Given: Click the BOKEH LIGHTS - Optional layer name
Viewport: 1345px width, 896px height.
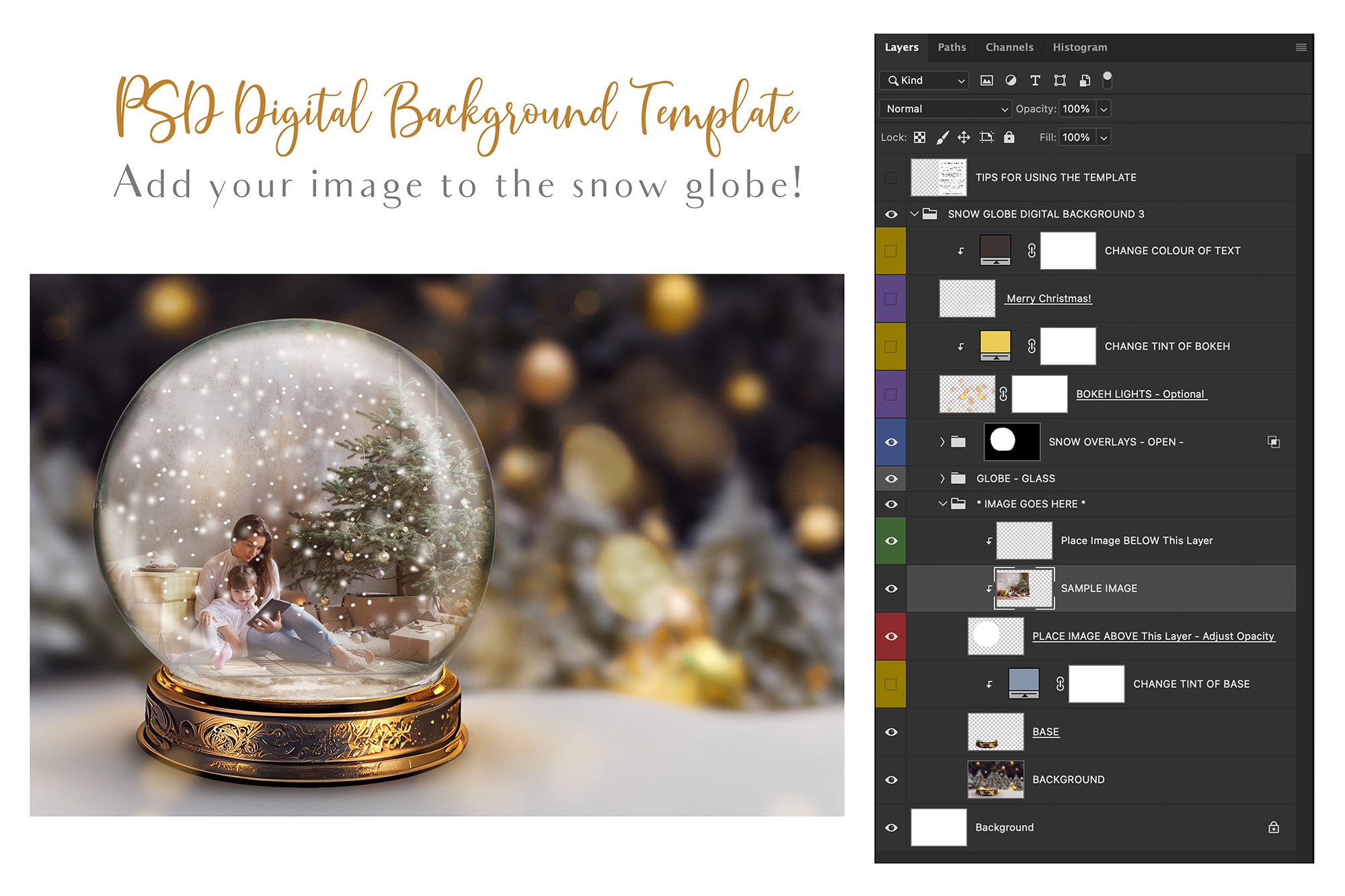Looking at the screenshot, I should click(x=1142, y=394).
